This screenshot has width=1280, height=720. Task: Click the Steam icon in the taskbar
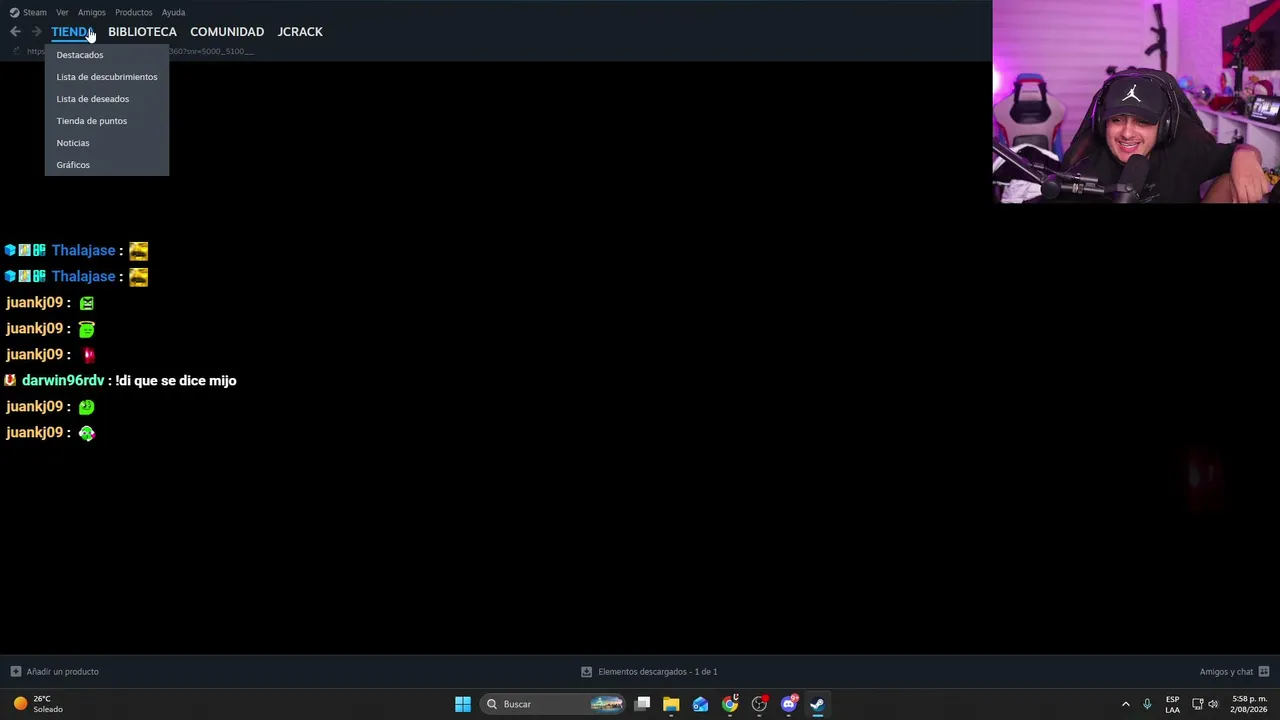(x=817, y=704)
